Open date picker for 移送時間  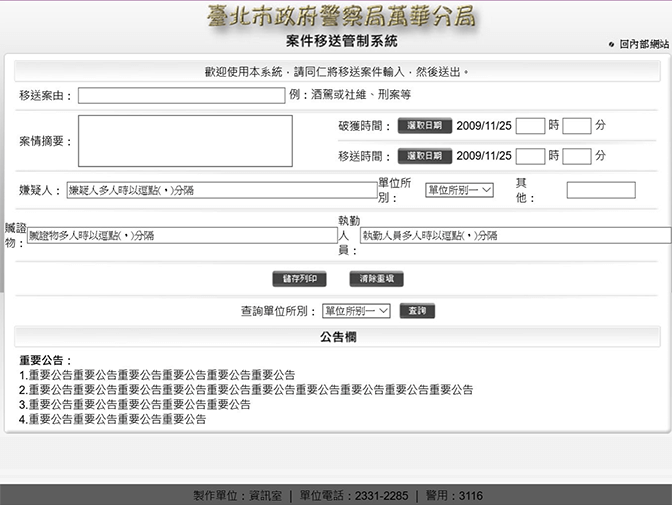pyautogui.click(x=425, y=156)
